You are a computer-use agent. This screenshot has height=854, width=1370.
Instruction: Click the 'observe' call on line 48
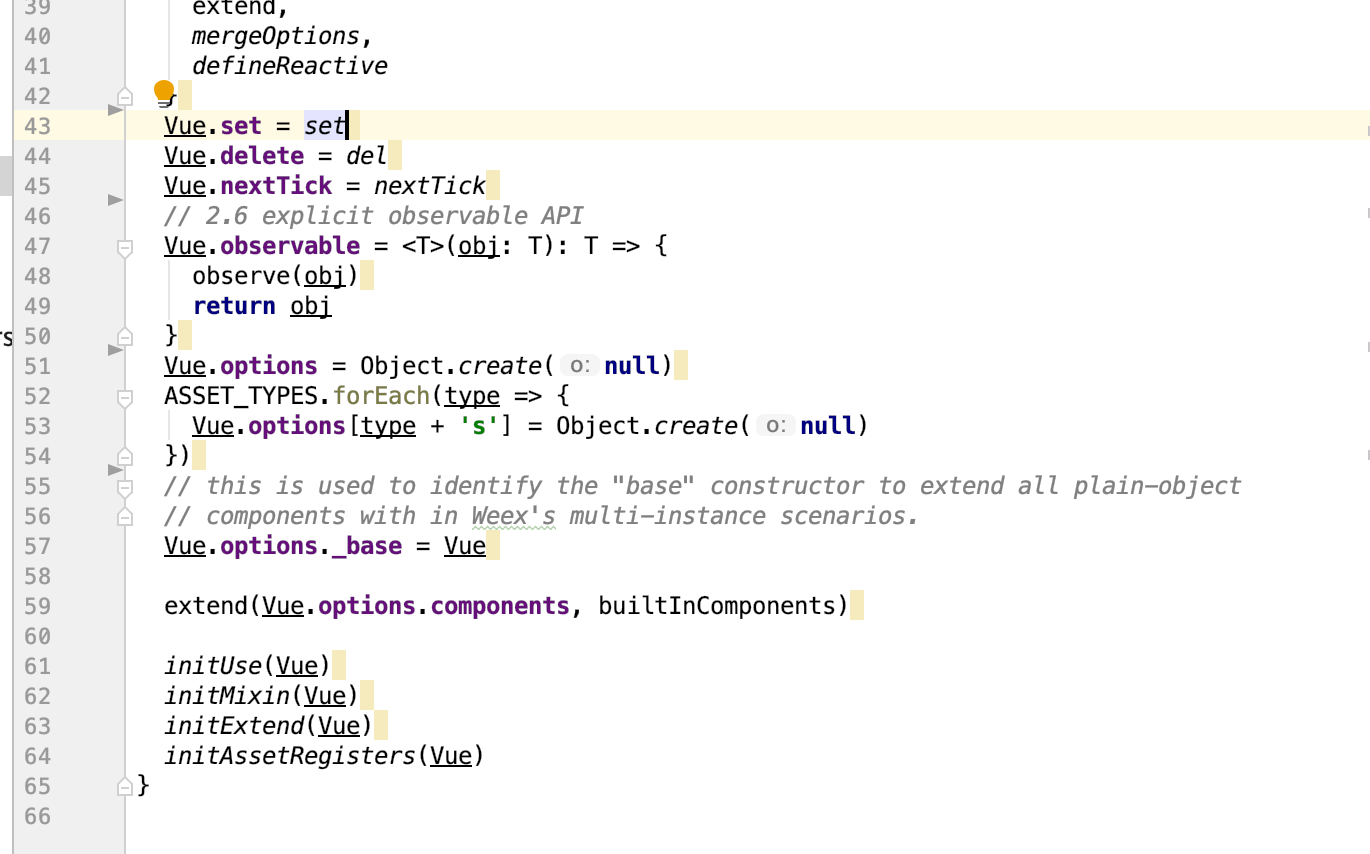pyautogui.click(x=241, y=276)
